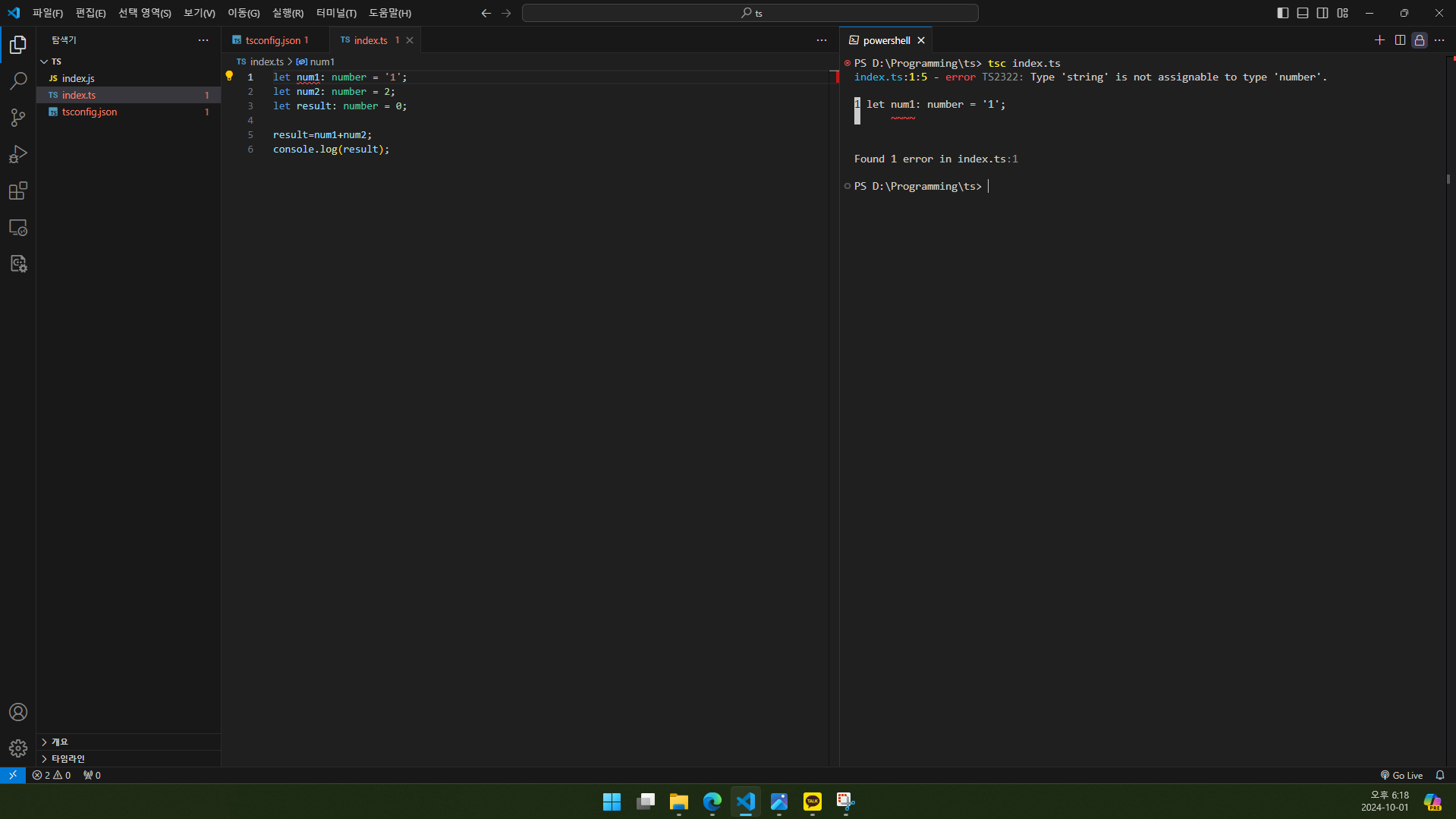Open Source Control view

pos(18,118)
